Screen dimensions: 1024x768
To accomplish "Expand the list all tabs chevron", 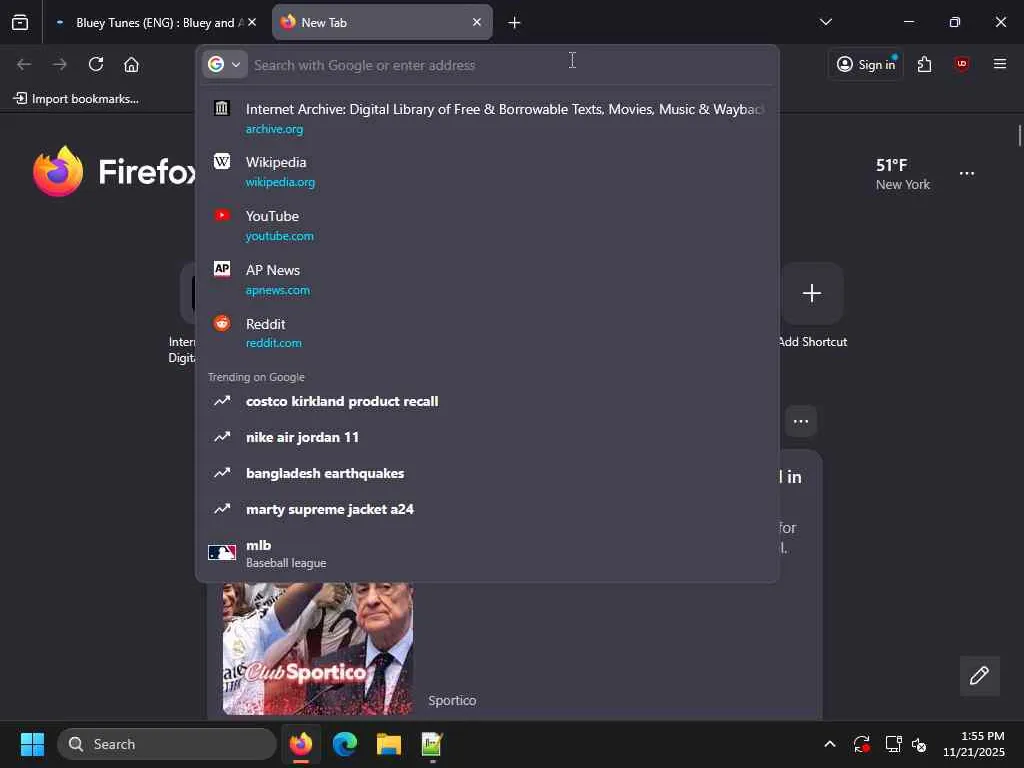I will coord(825,22).
